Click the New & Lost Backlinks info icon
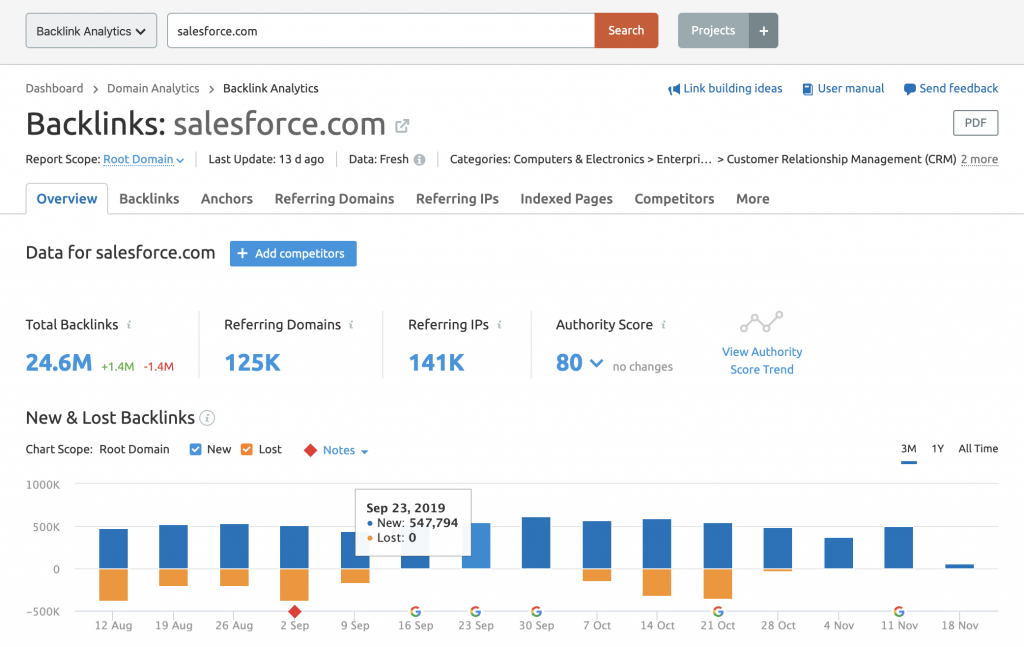Image resolution: width=1024 pixels, height=647 pixels. point(207,418)
